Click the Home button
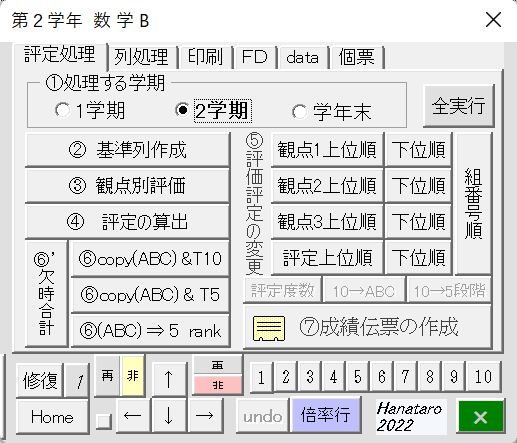The image size is (517, 443). pos(52,417)
